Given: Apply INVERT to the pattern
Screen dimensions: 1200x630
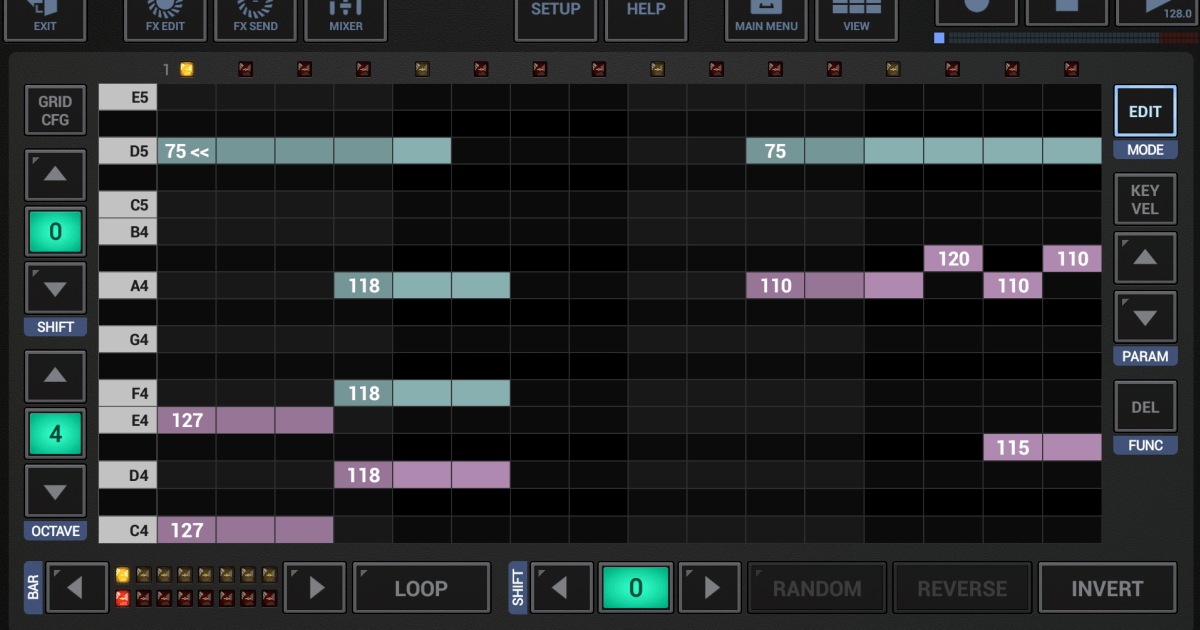Looking at the screenshot, I should coord(1108,588).
